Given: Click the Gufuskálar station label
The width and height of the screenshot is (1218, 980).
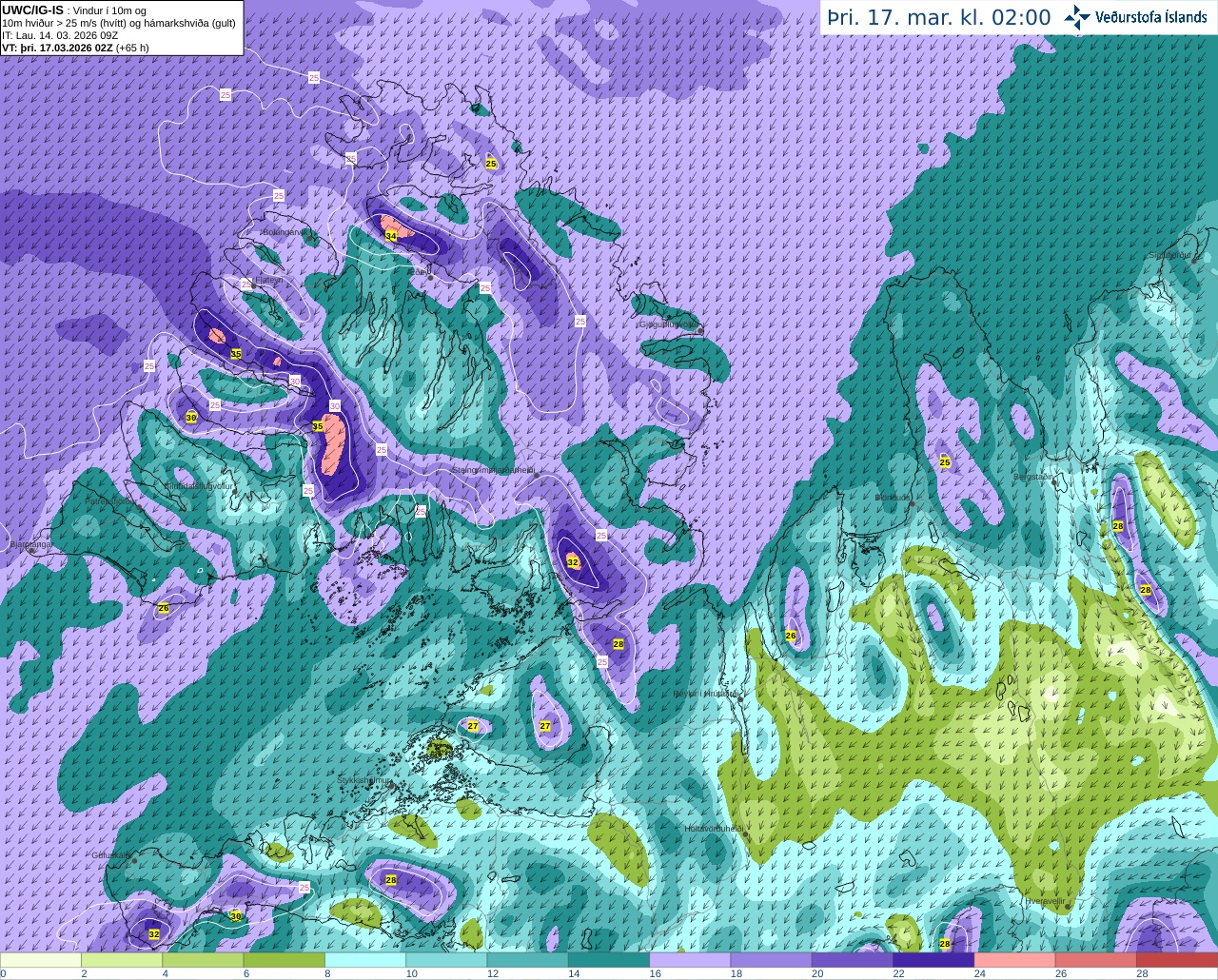Looking at the screenshot, I should tap(112, 855).
